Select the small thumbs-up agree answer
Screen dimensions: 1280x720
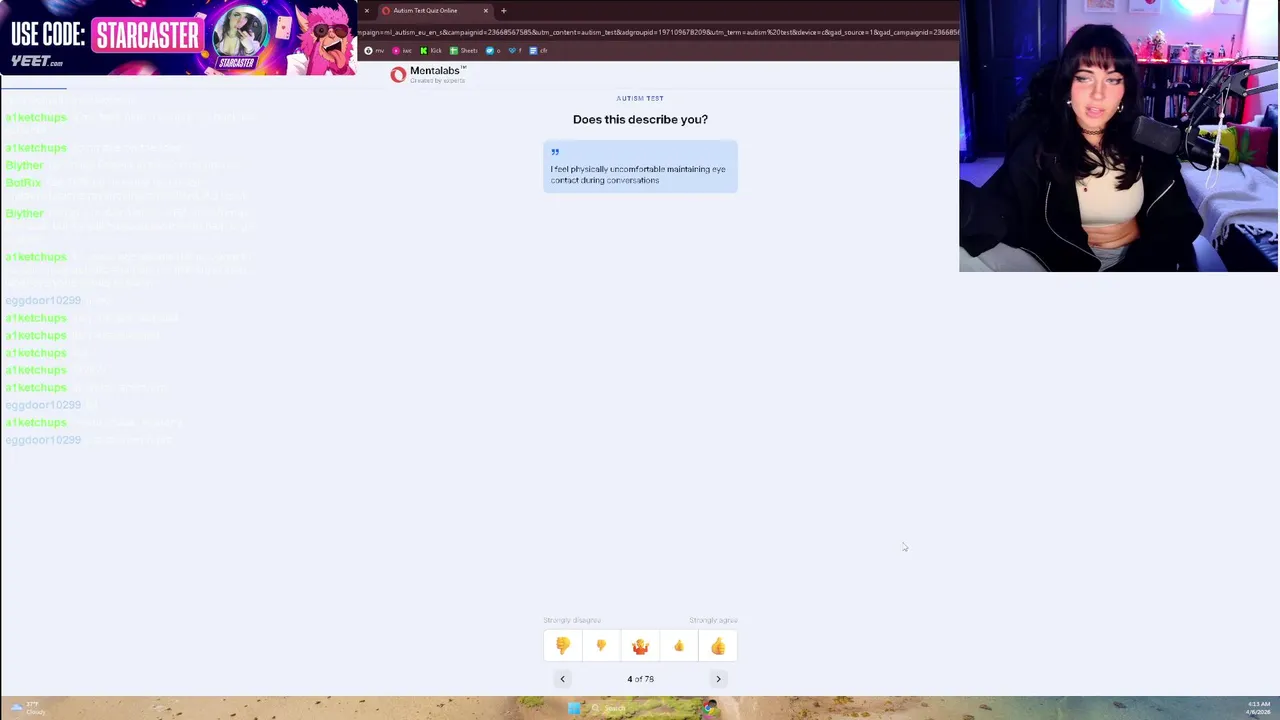[x=679, y=646]
